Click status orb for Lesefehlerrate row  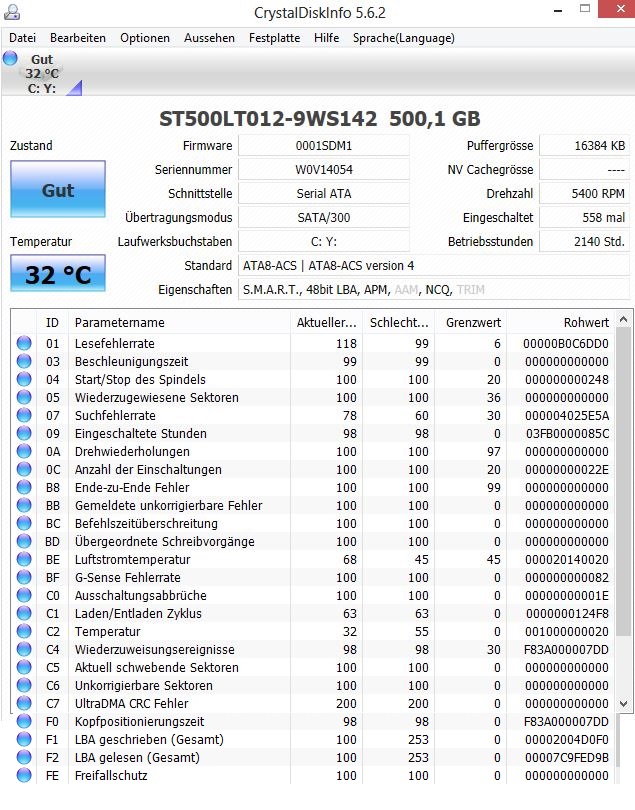click(x=24, y=343)
